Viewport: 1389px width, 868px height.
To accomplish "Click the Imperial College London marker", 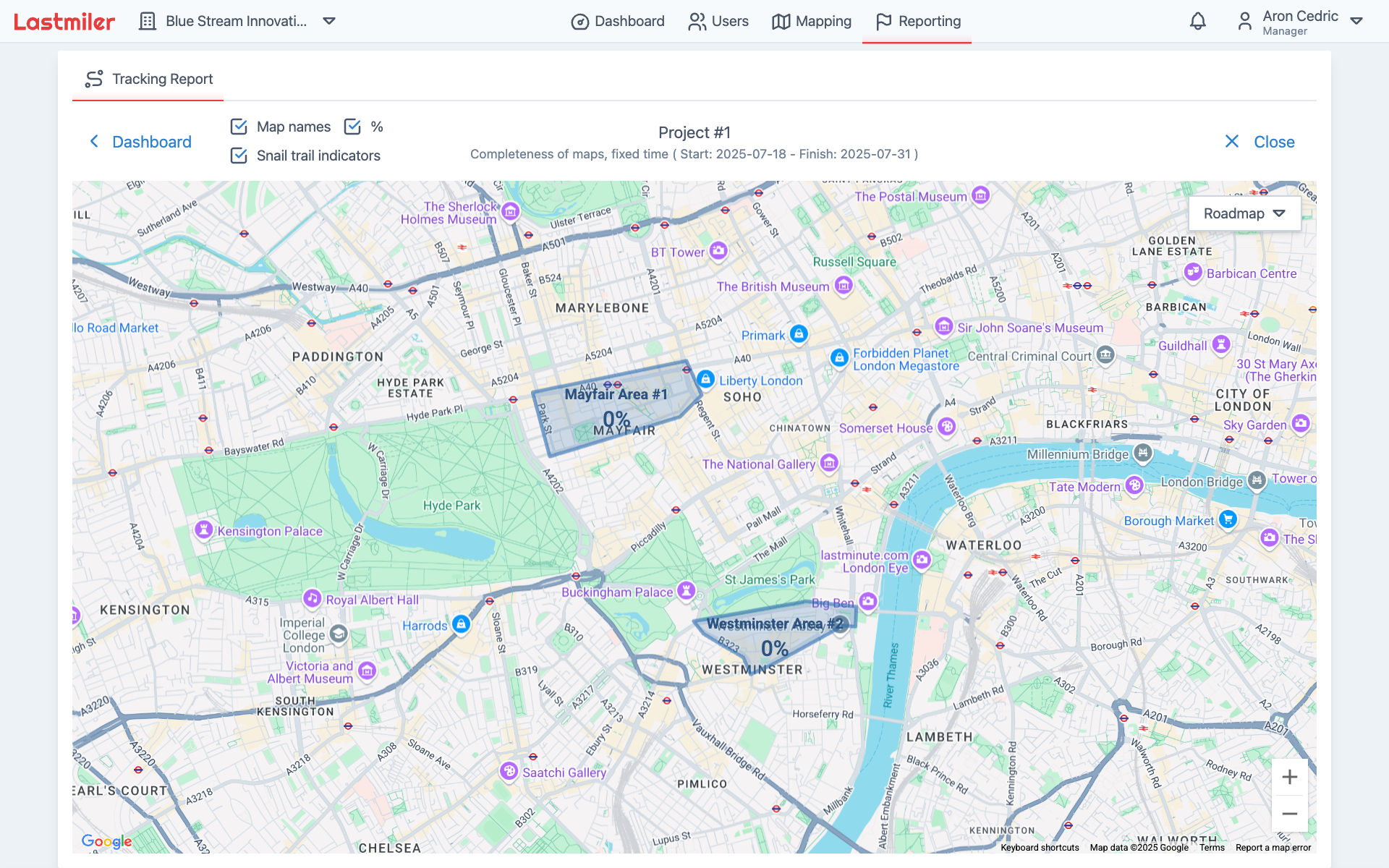I will coord(339,634).
